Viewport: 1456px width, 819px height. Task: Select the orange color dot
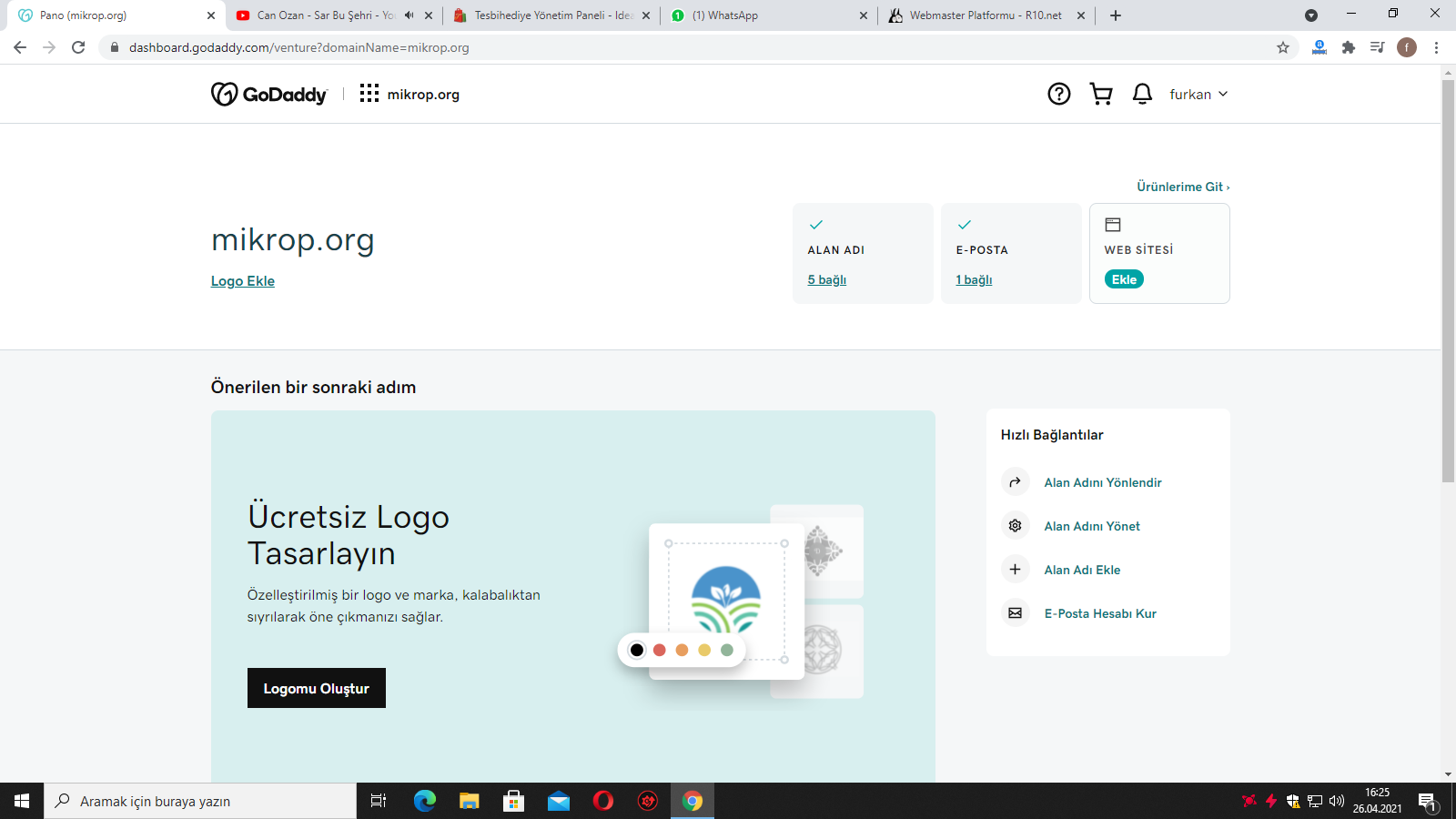682,650
